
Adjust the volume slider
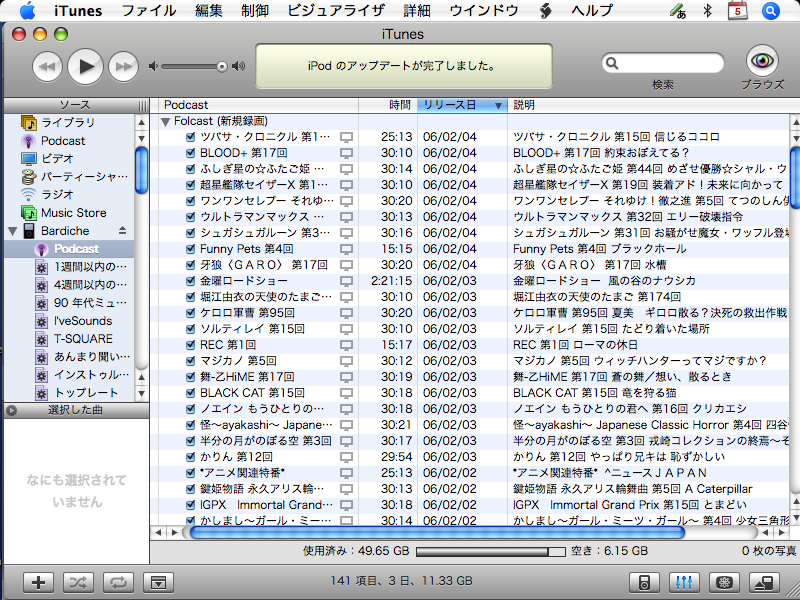click(194, 66)
